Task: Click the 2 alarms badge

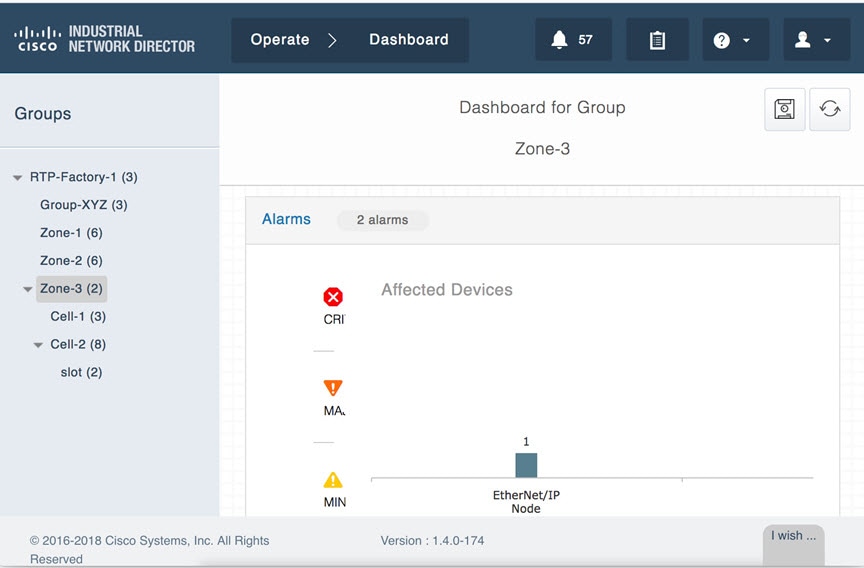Action: [x=382, y=220]
